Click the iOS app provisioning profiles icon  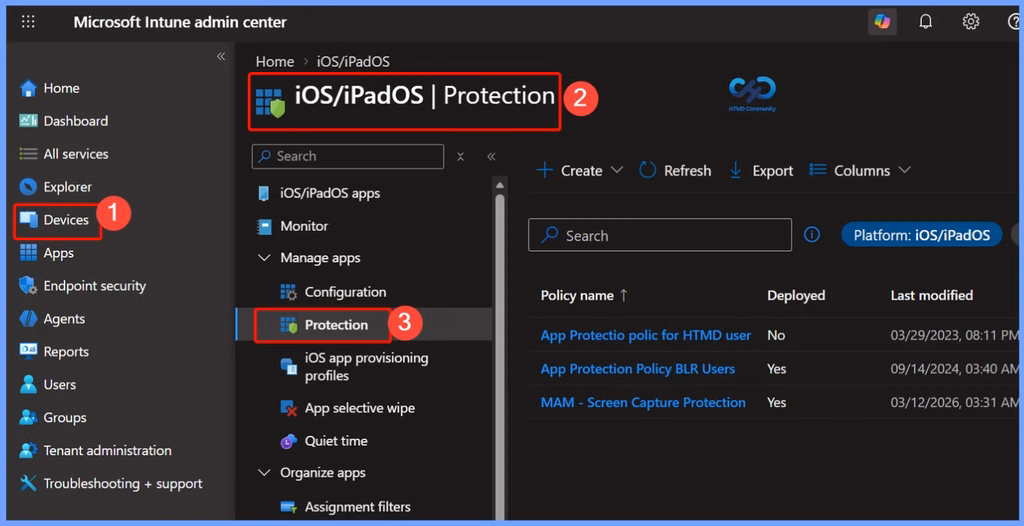[x=289, y=365]
